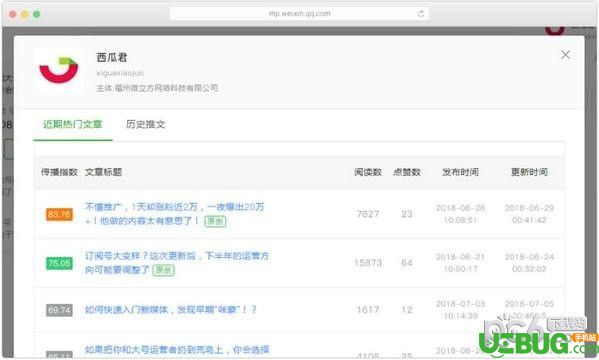Click the account name 西瓜君

(112, 57)
